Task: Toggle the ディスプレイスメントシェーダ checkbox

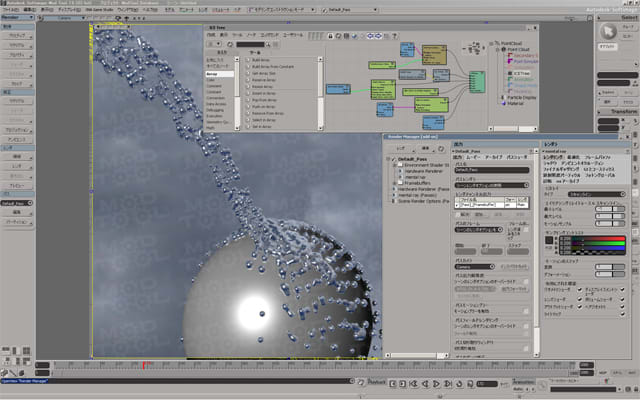Action: click(x=622, y=289)
